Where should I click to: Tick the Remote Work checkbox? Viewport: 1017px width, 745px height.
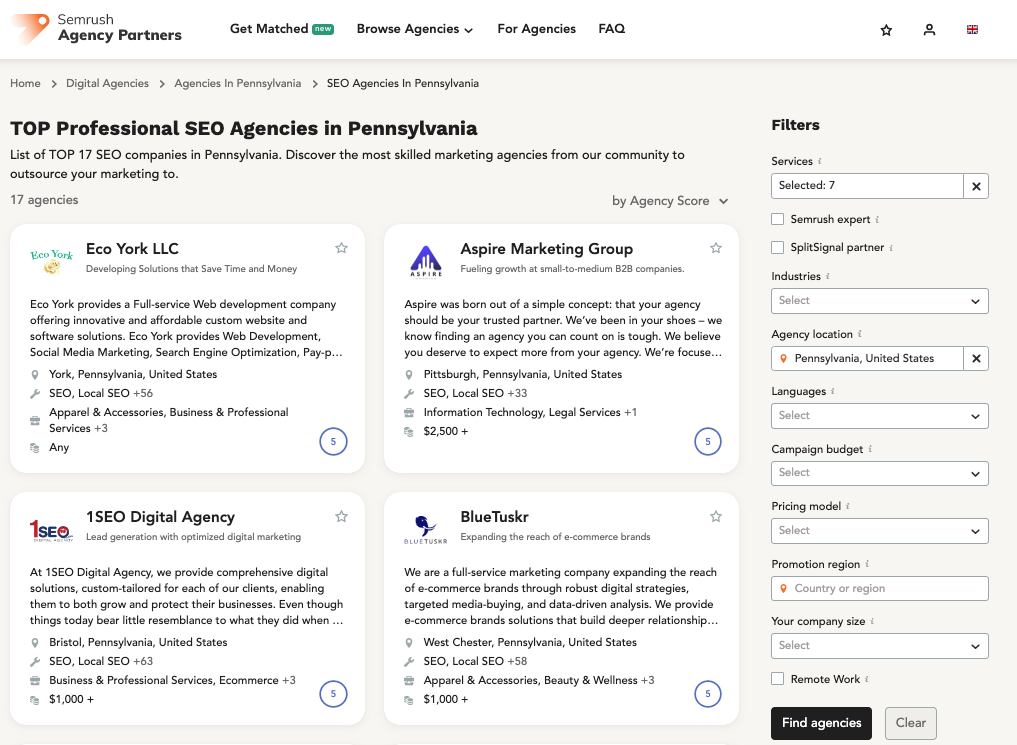point(778,679)
